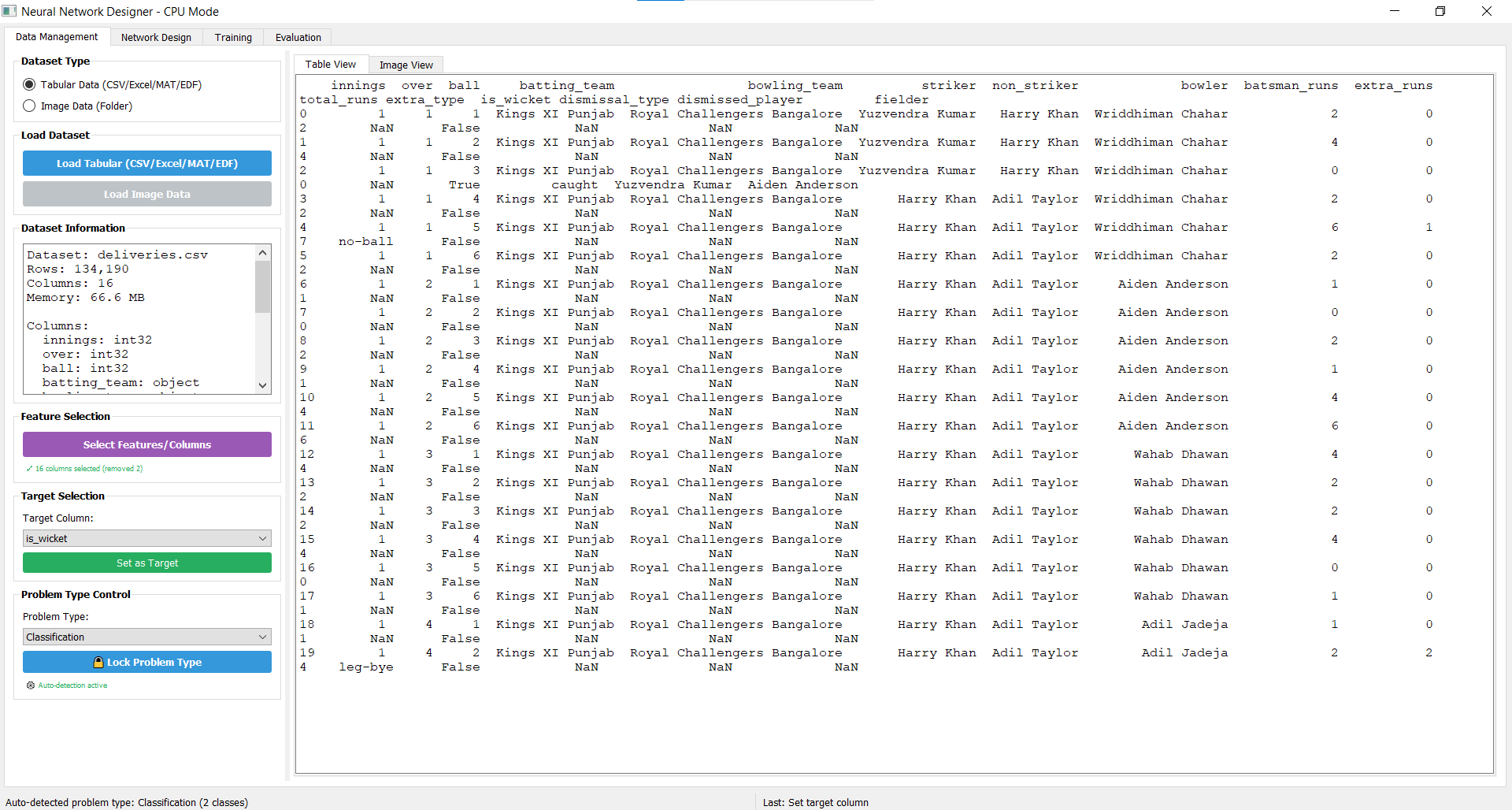This screenshot has width=1512, height=810.
Task: Click the Dataset Information scroll down arrow
Action: 263,385
